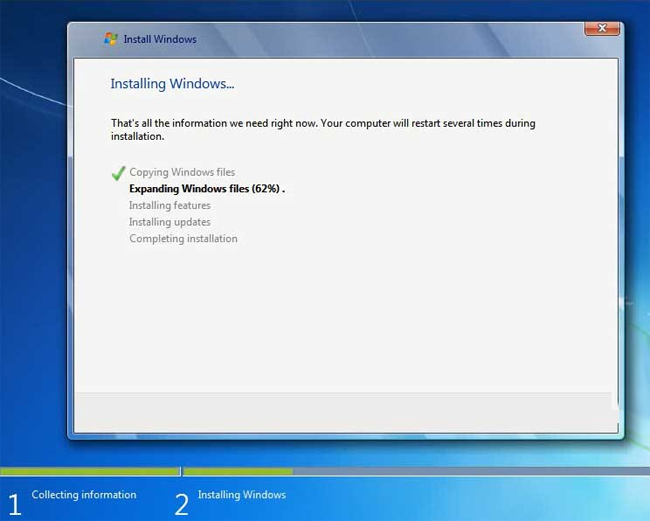Click the stage number 2
650x521 pixels.
click(182, 504)
